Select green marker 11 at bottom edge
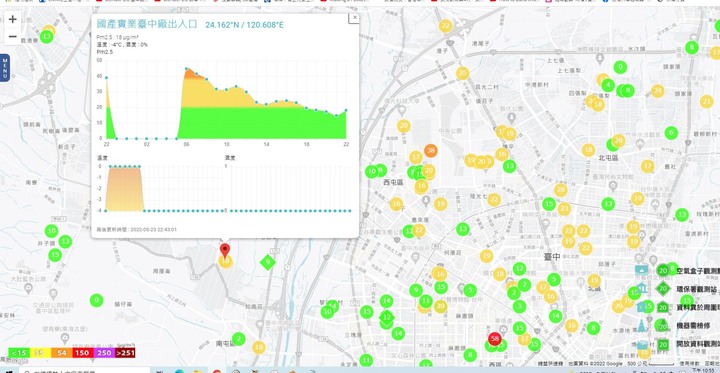Screen dimensions: 720x373 (x=366, y=360)
